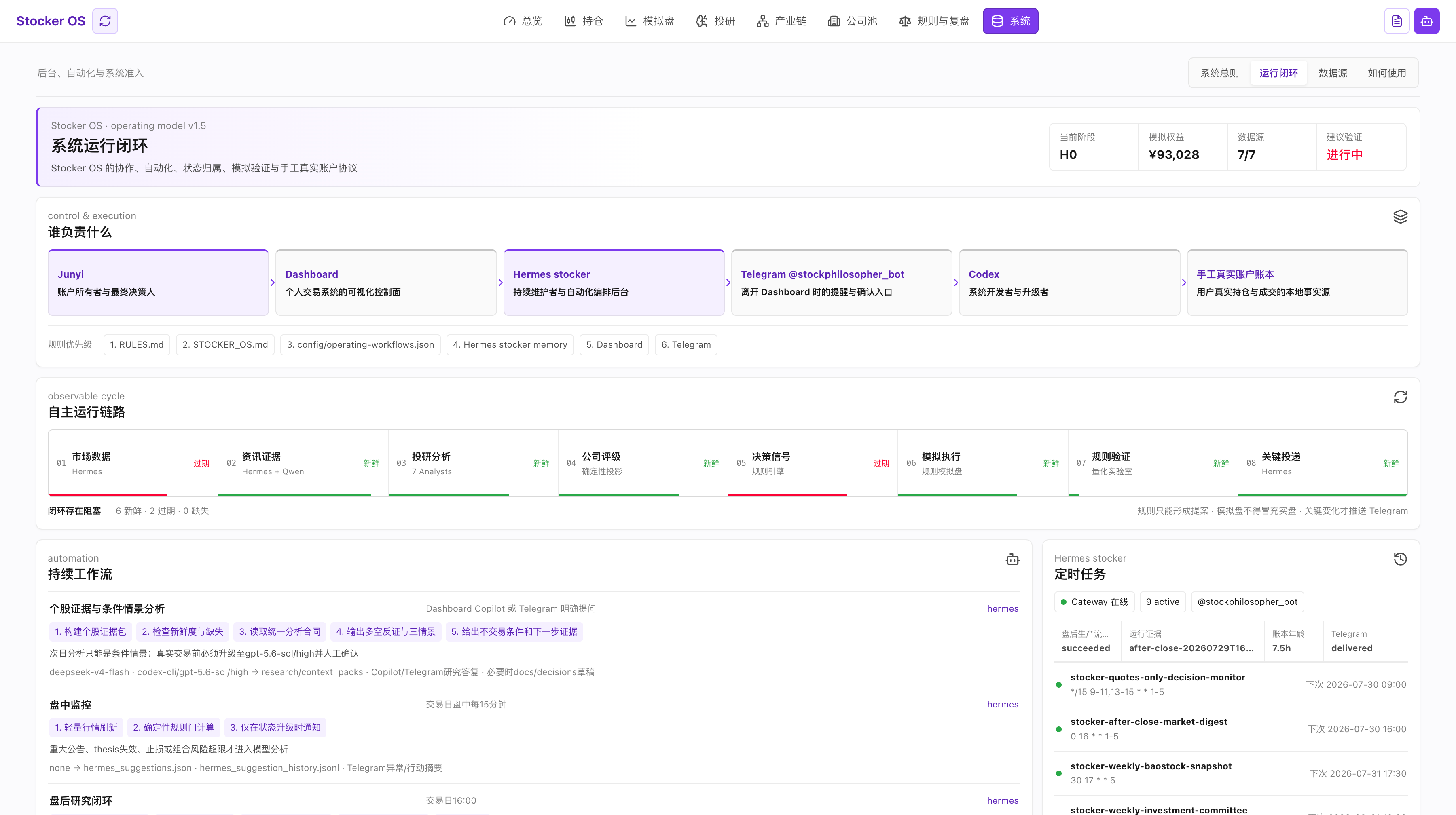Open the 如何使用 tab
This screenshot has width=1456, height=815.
click(x=1387, y=73)
